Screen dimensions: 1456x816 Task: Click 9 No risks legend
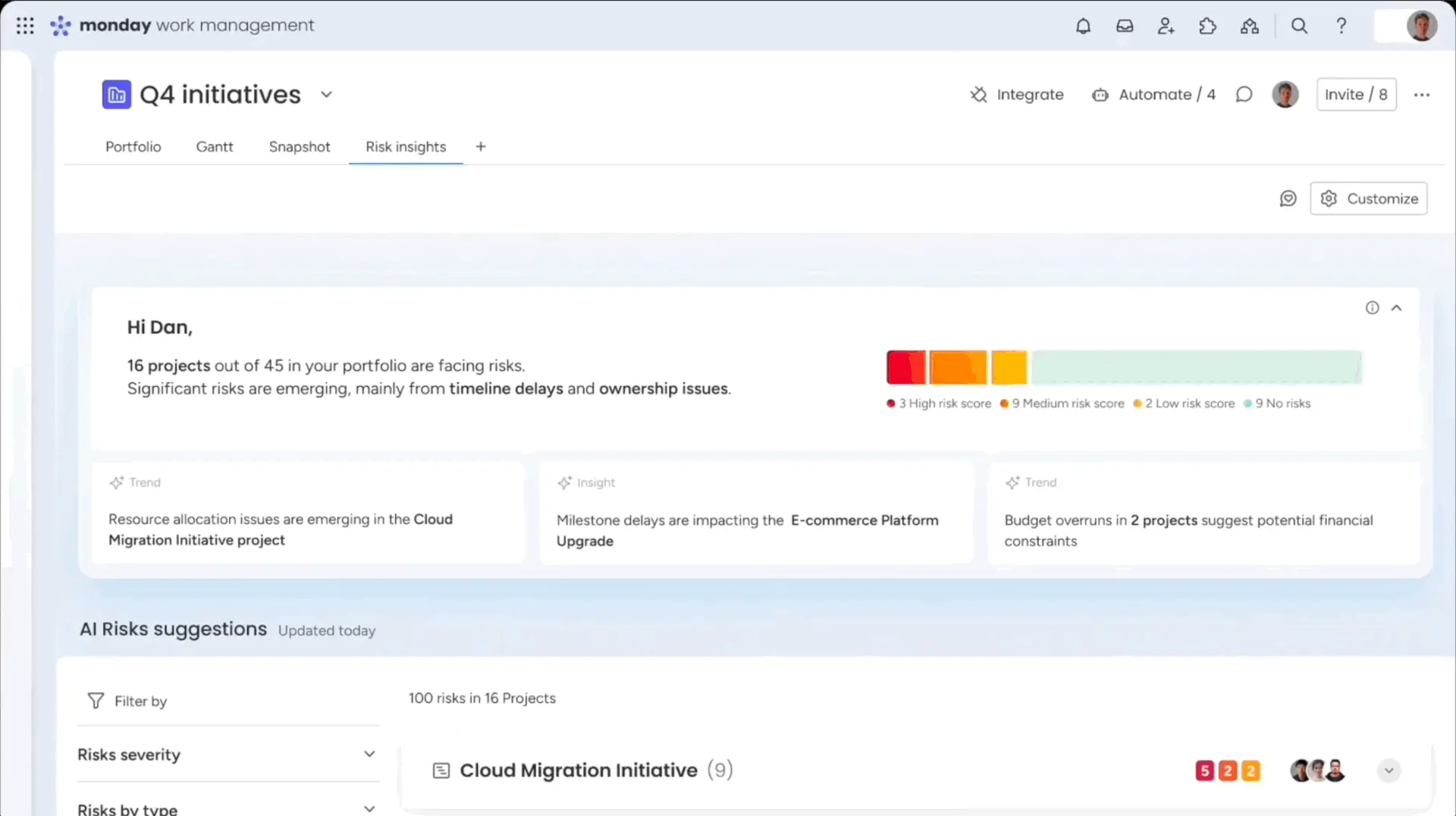point(1277,403)
